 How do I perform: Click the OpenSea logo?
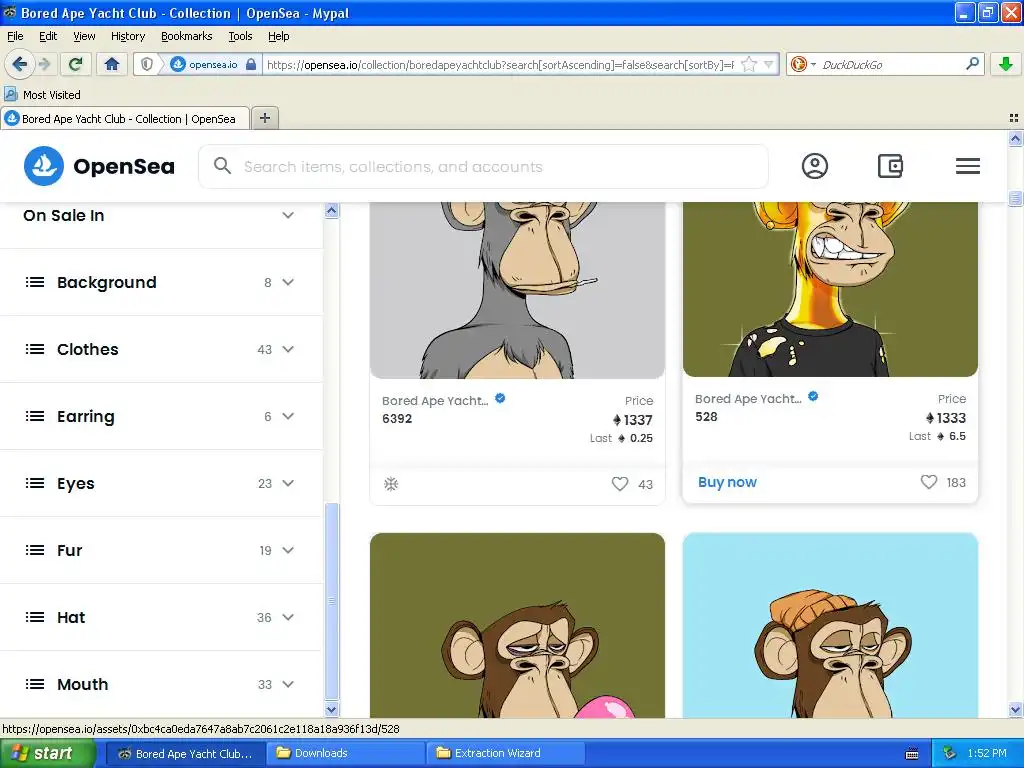click(x=99, y=166)
